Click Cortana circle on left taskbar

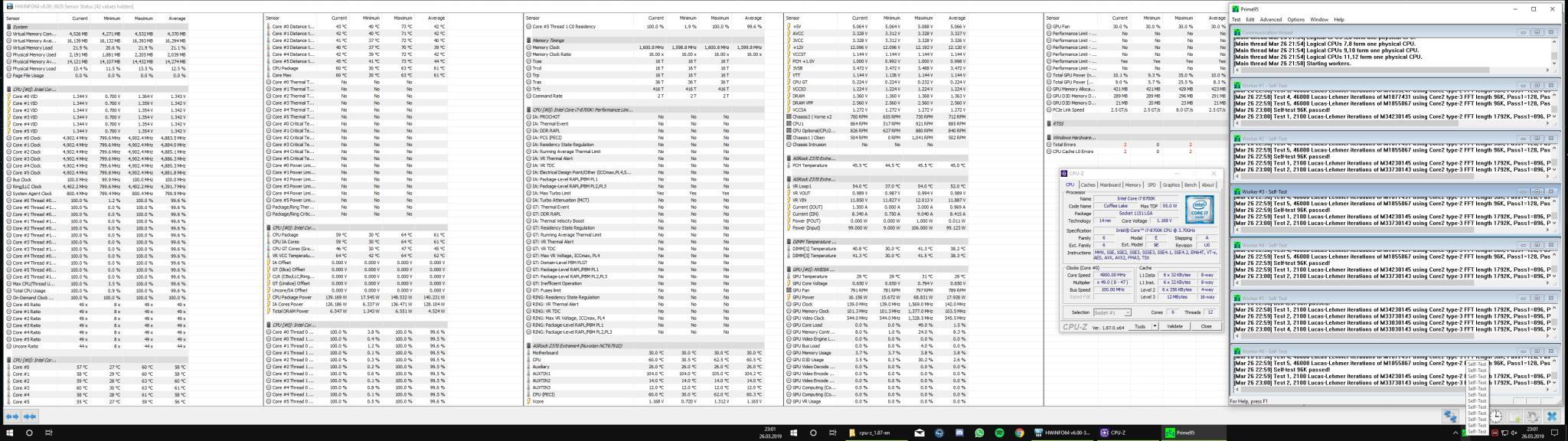pos(29,433)
